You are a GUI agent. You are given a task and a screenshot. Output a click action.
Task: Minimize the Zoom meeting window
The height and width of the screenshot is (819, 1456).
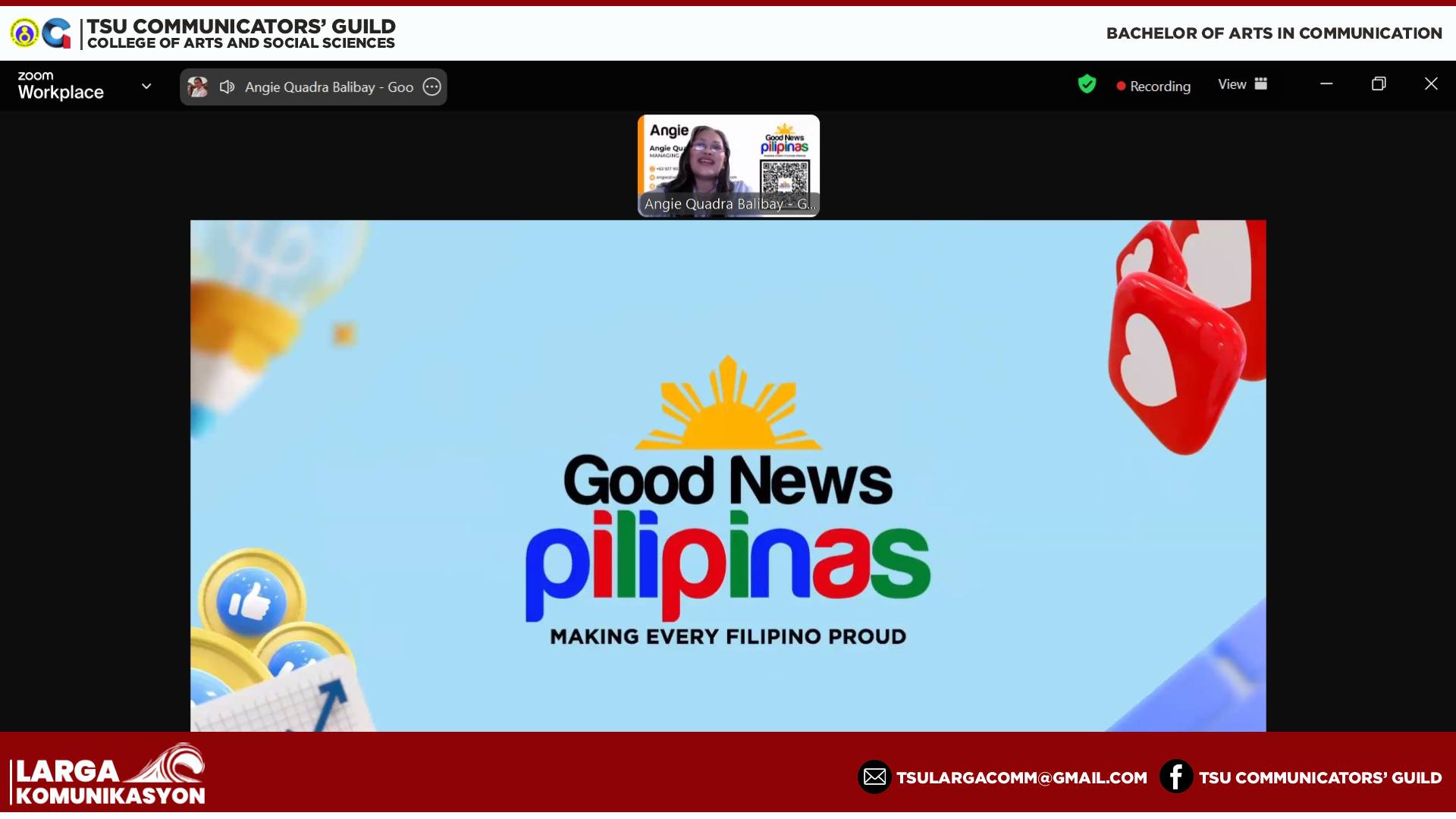[1326, 84]
